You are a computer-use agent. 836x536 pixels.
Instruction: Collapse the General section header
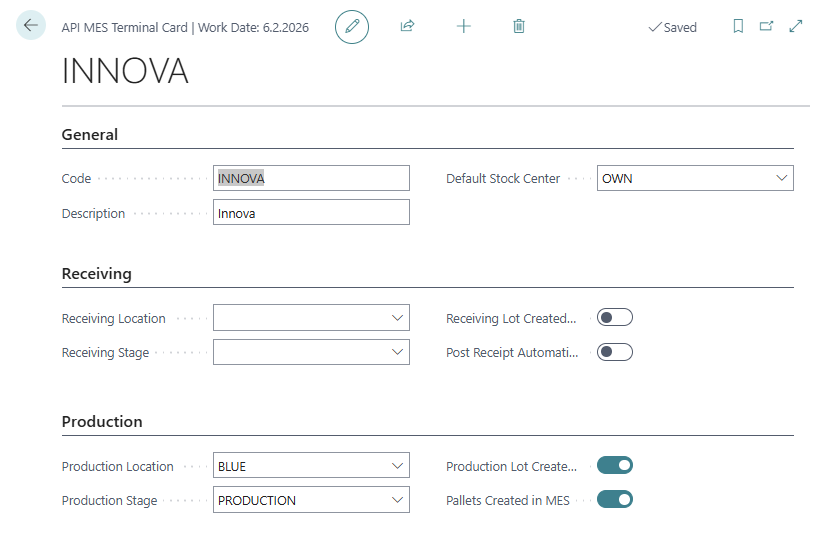coord(90,135)
